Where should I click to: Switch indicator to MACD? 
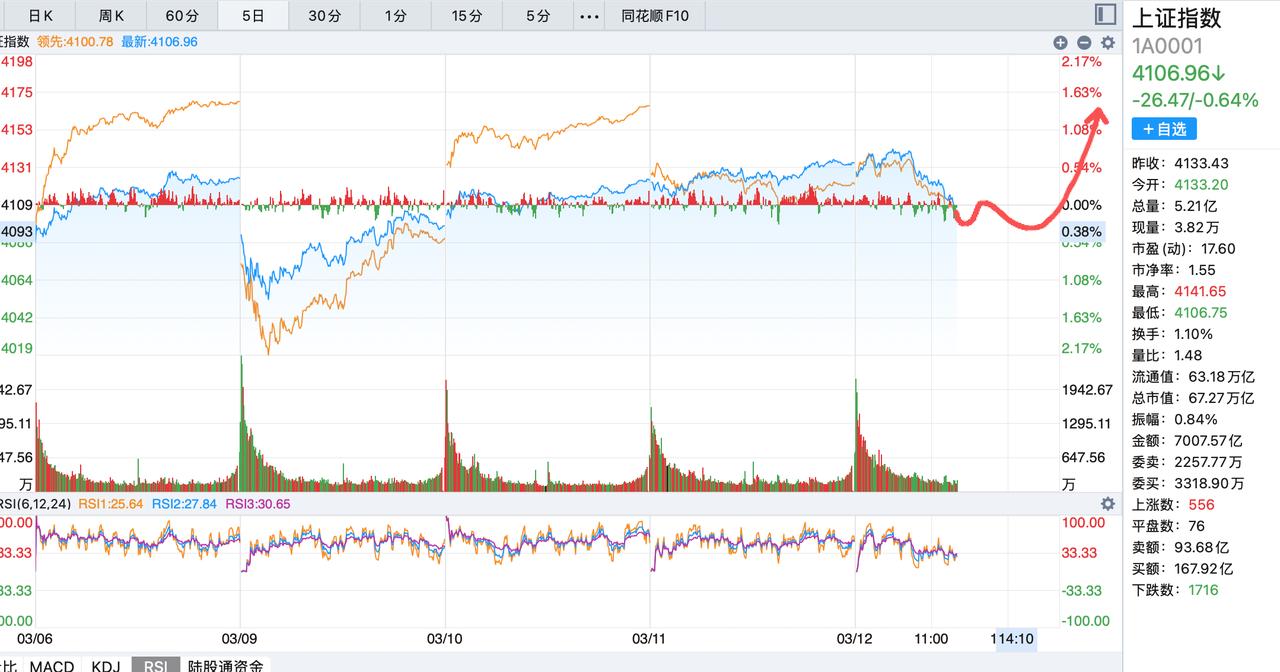(52, 665)
